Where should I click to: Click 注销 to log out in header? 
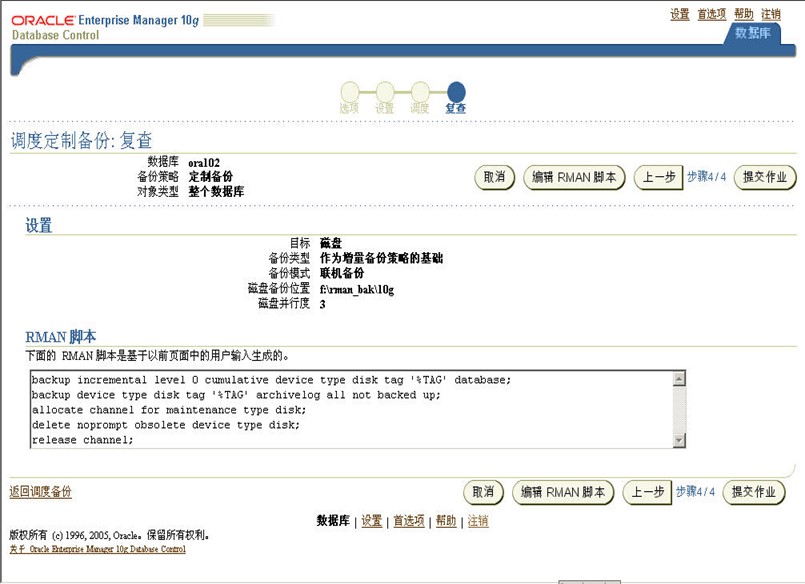(x=771, y=14)
